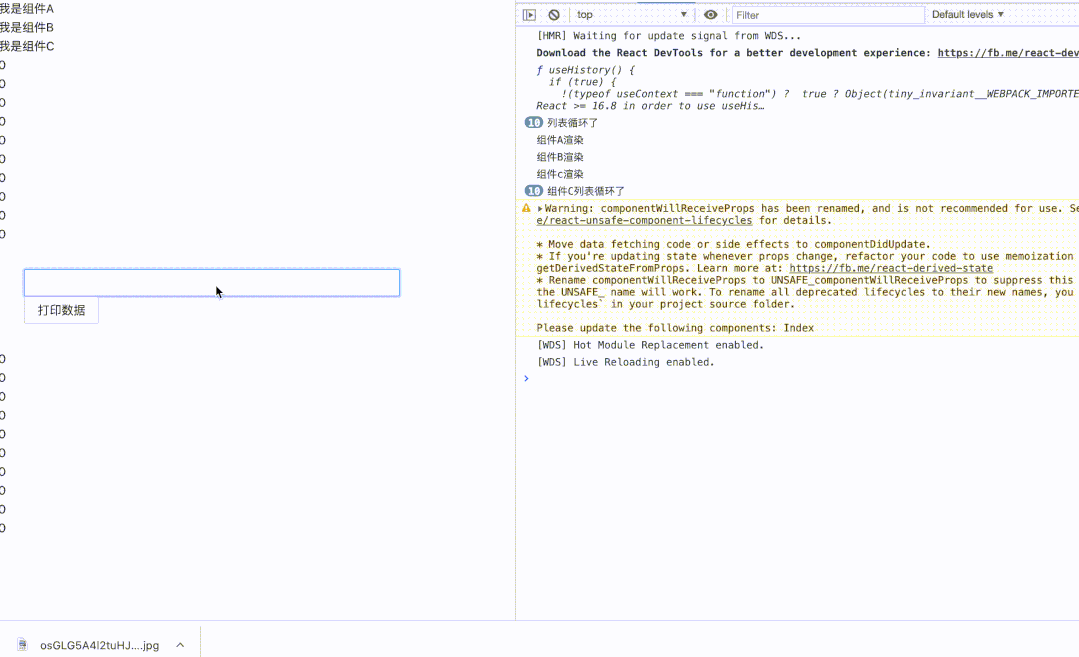Focus the console prompt arrow
Image resolution: width=1079 pixels, height=657 pixels.
pyautogui.click(x=526, y=378)
